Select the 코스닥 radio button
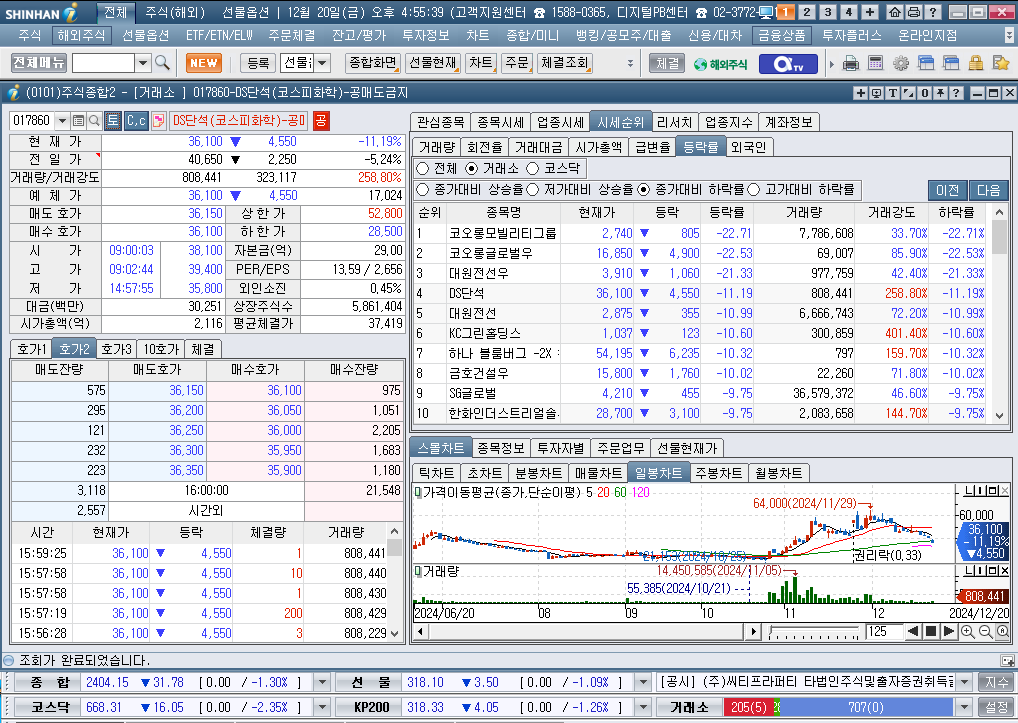 click(x=533, y=169)
